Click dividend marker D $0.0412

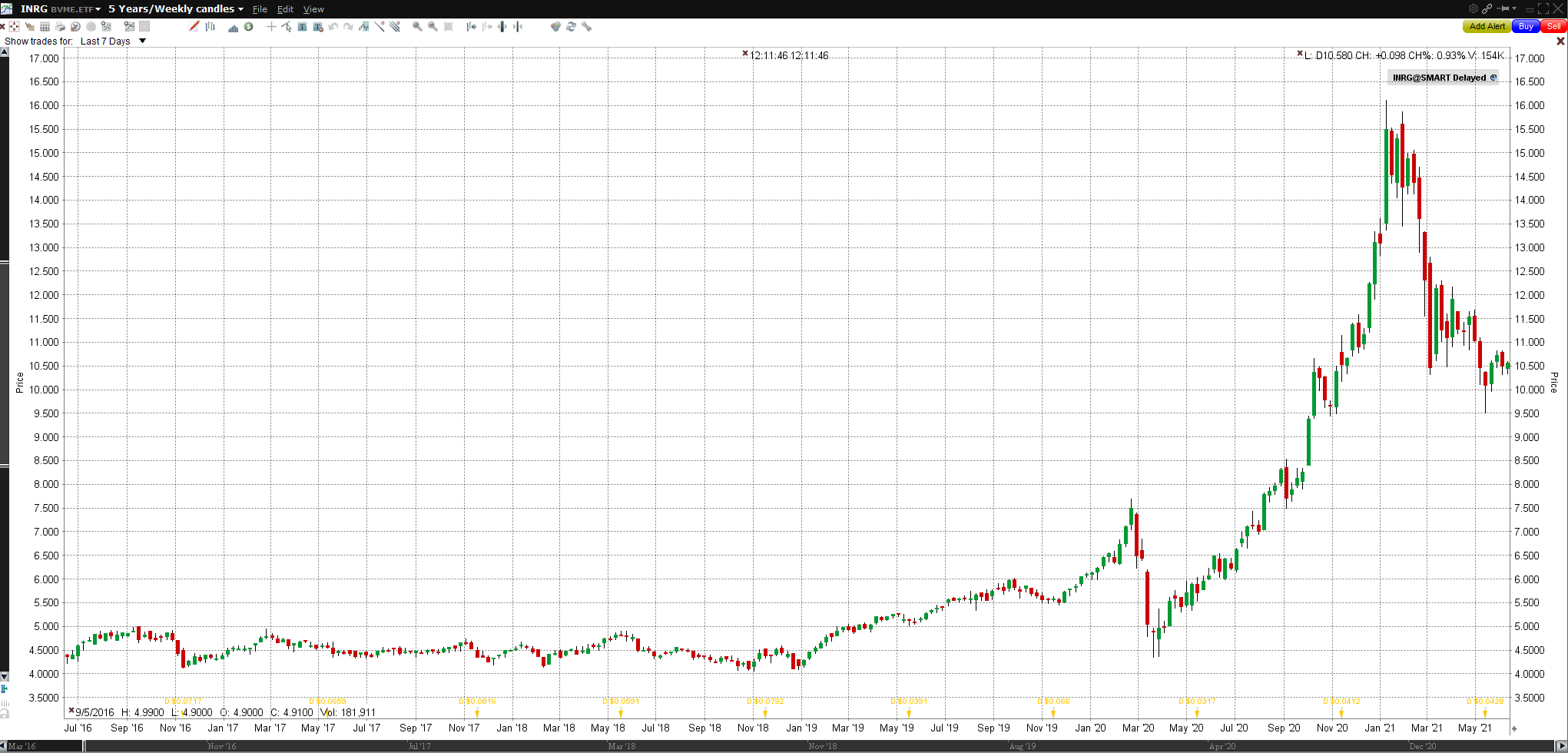click(x=1341, y=702)
